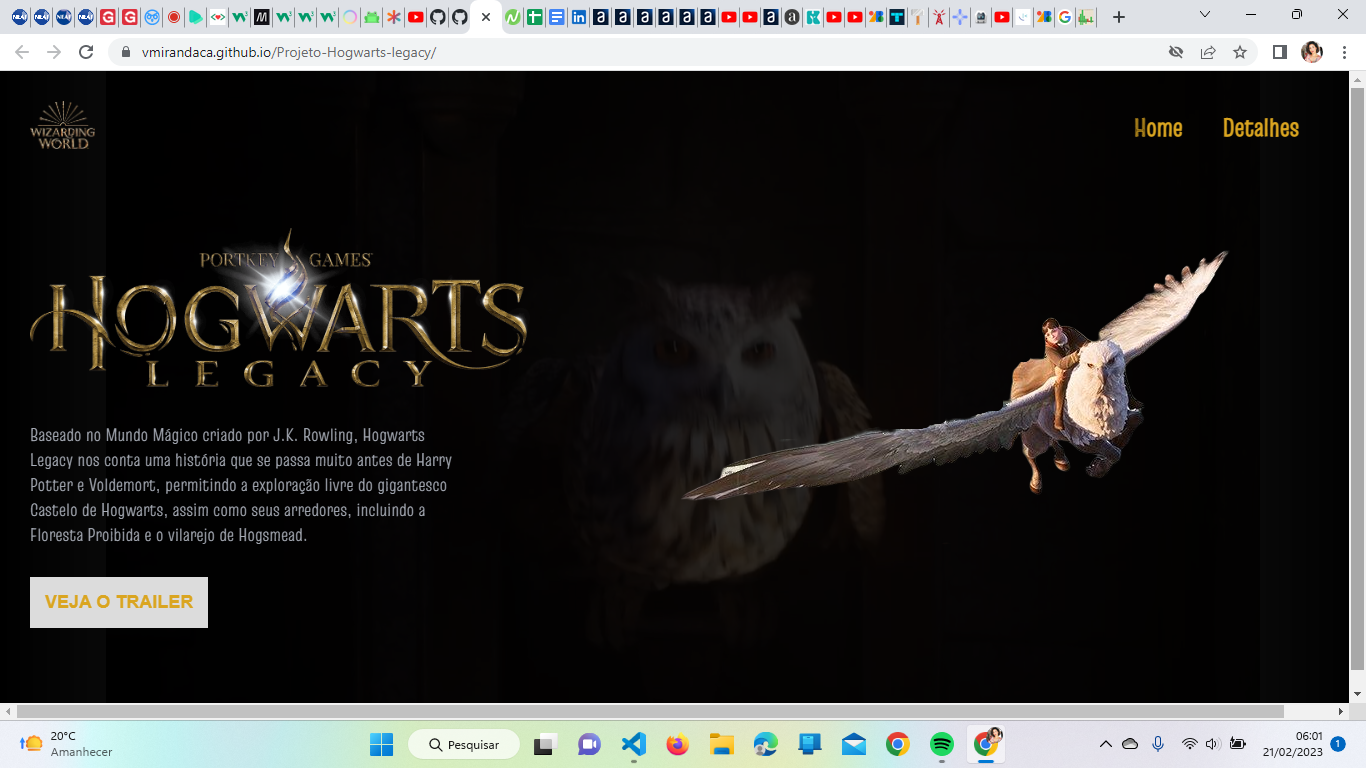Open Firefox from the taskbar

(x=675, y=744)
